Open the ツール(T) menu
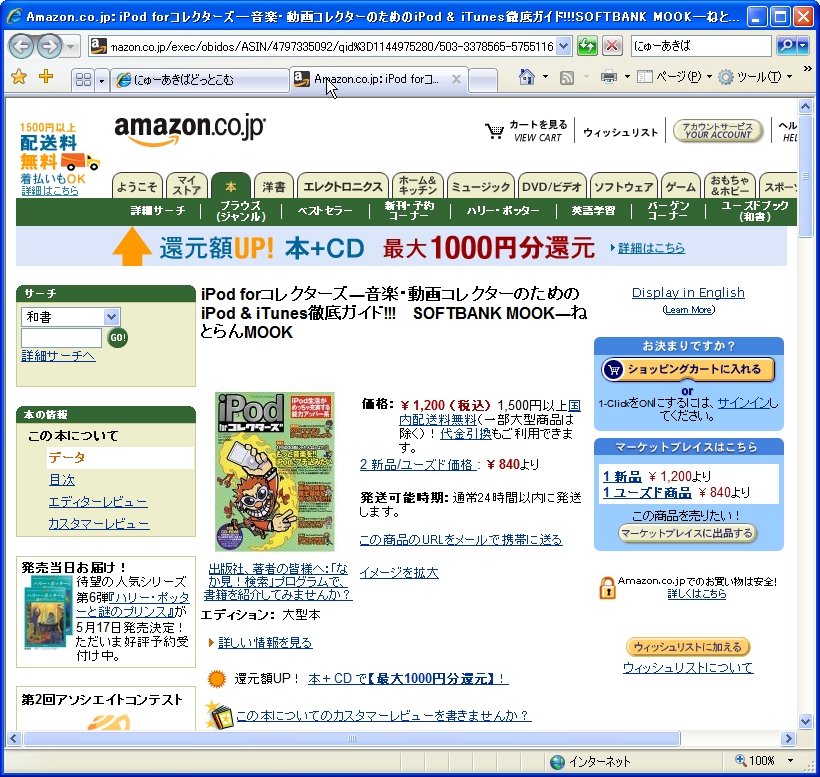820x777 pixels. tap(755, 77)
